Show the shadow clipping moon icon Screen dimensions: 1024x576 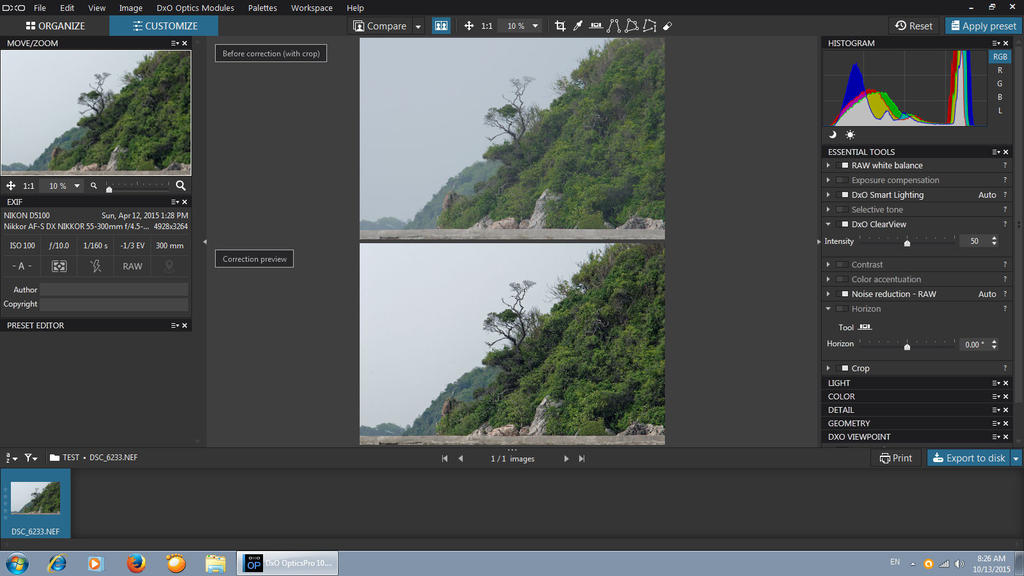coord(832,134)
